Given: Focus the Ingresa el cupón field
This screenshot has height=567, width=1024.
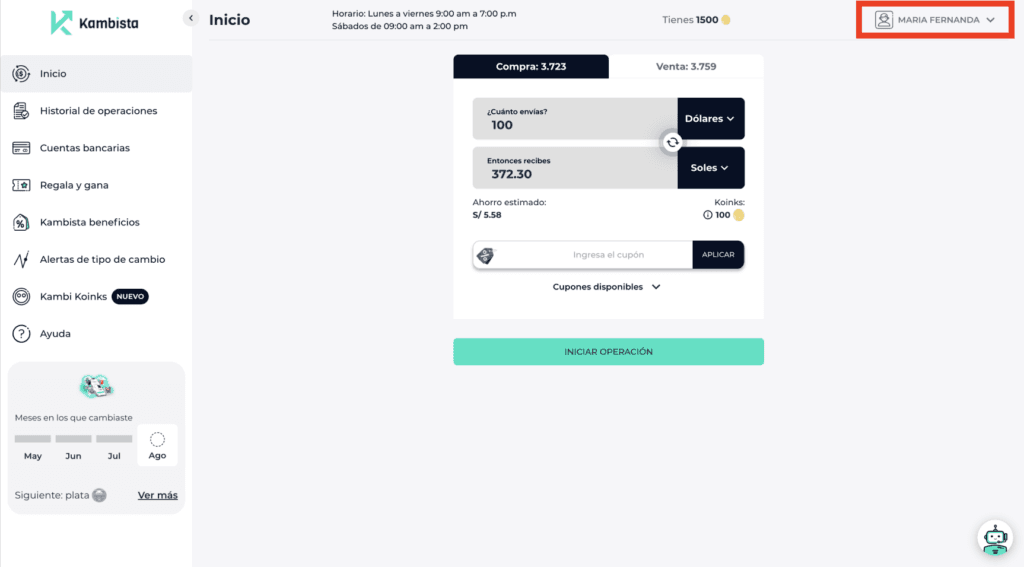Looking at the screenshot, I should [608, 255].
